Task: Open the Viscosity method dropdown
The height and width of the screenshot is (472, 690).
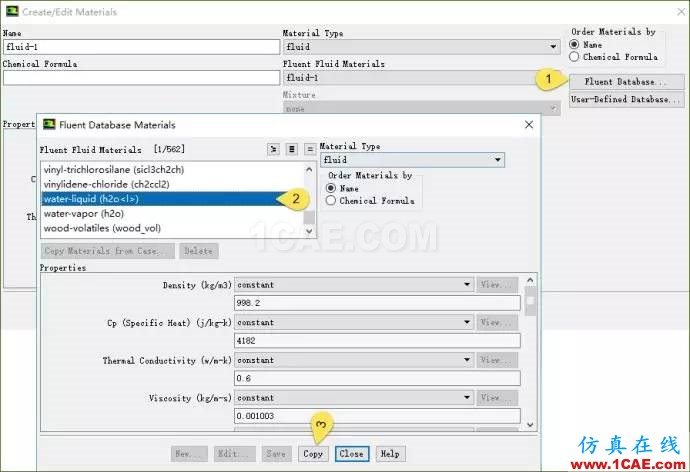Action: (354, 398)
